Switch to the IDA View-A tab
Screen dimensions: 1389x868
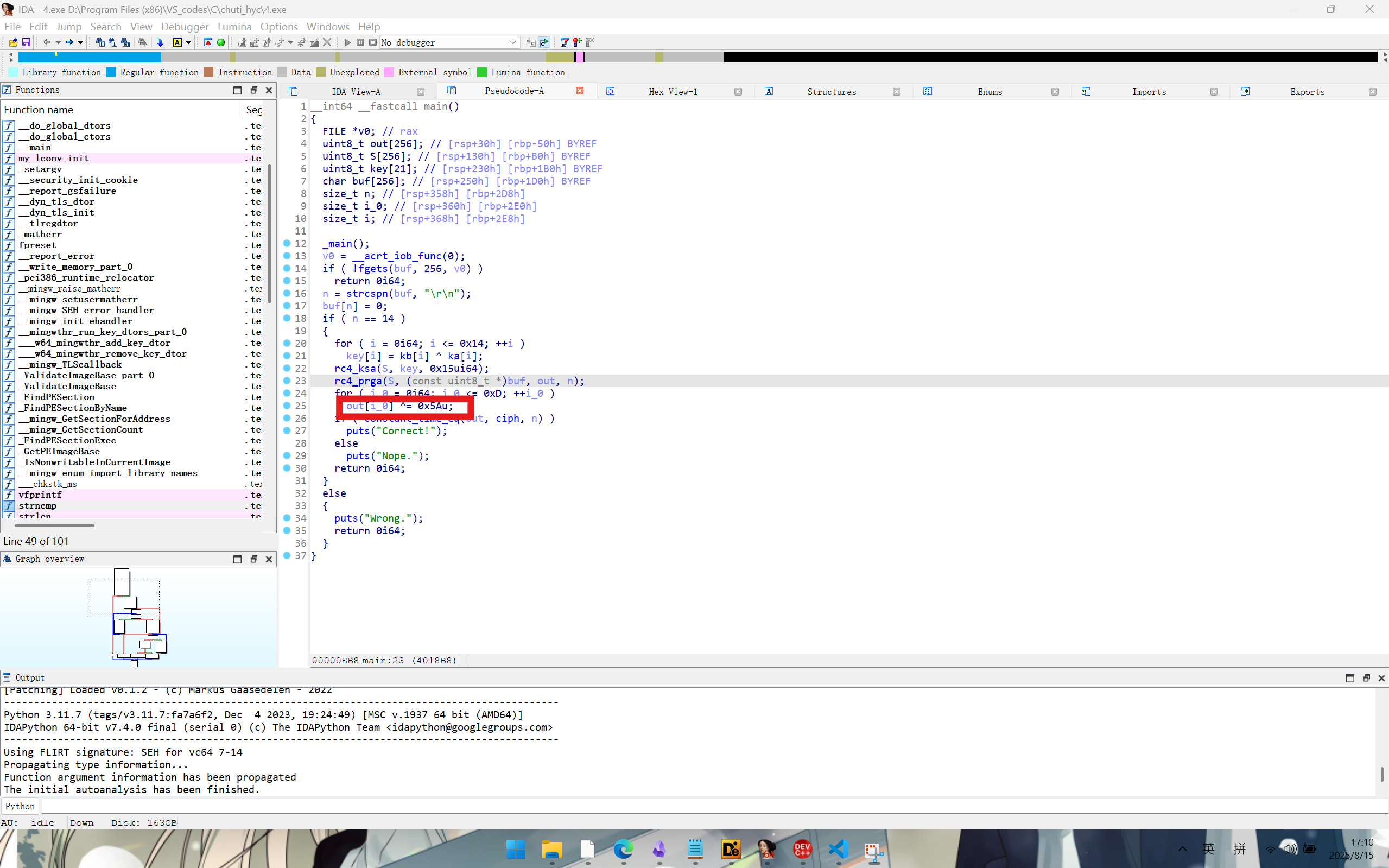pyautogui.click(x=356, y=92)
